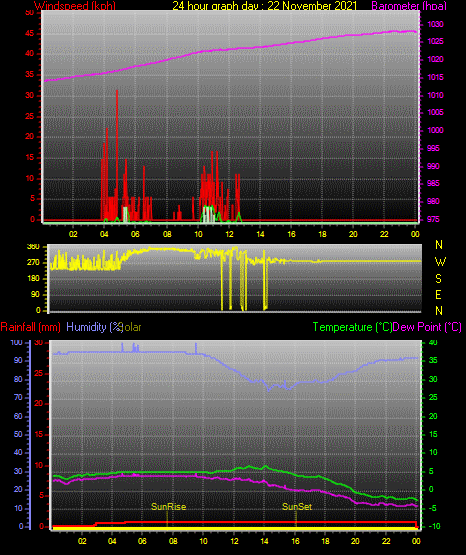This screenshot has height=555, width=466.
Task: Click the "S" compass label
Action: [x=438, y=279]
